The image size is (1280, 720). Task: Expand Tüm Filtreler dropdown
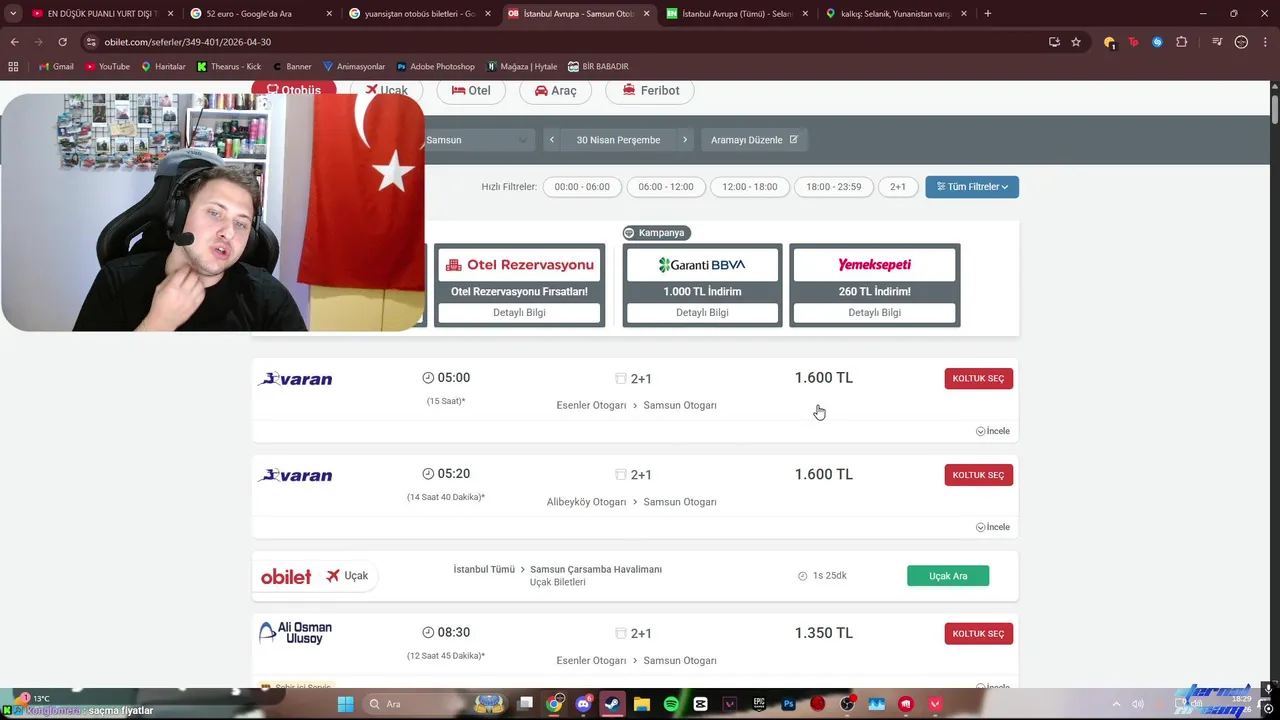[972, 187]
